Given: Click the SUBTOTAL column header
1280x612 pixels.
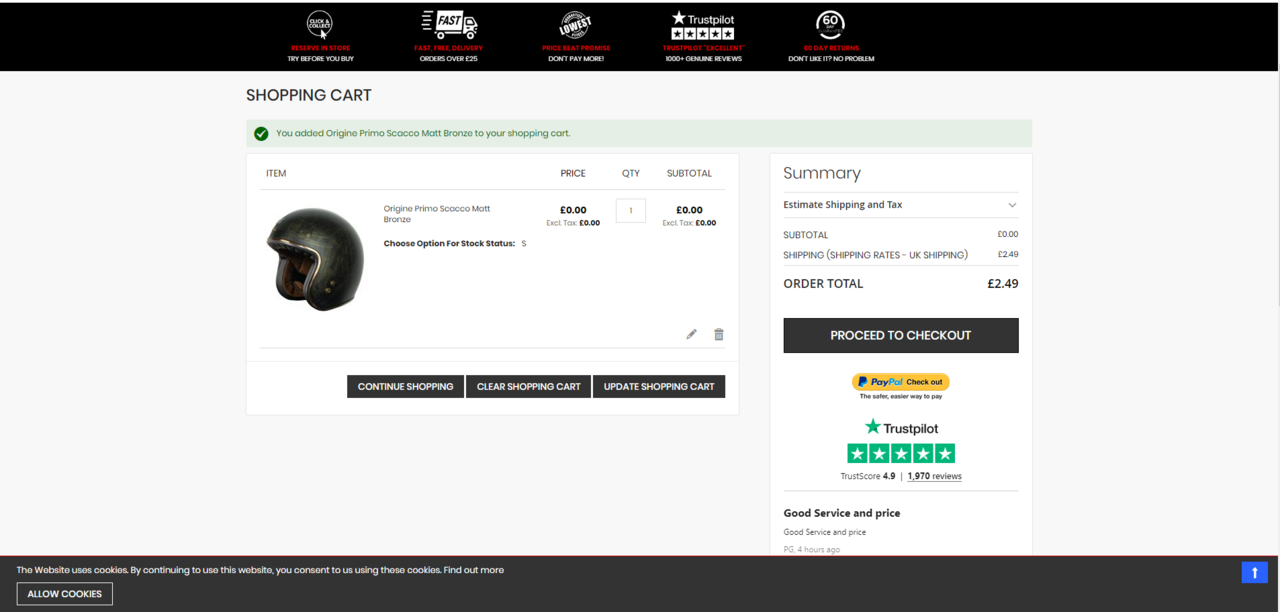Looking at the screenshot, I should (x=689, y=173).
